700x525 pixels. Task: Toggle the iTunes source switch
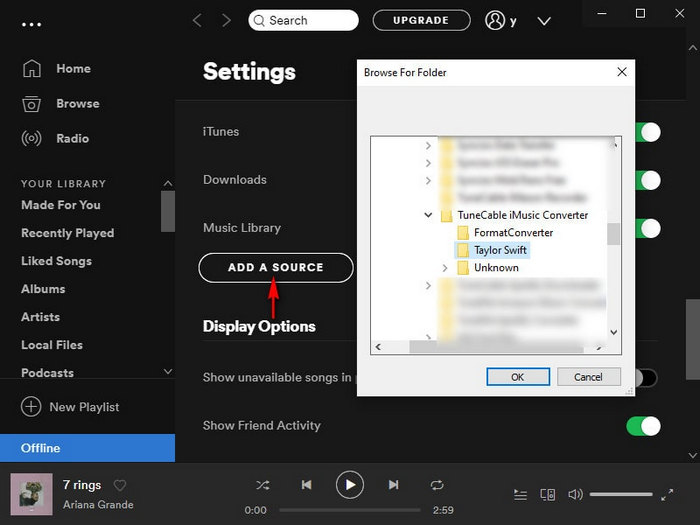647,133
